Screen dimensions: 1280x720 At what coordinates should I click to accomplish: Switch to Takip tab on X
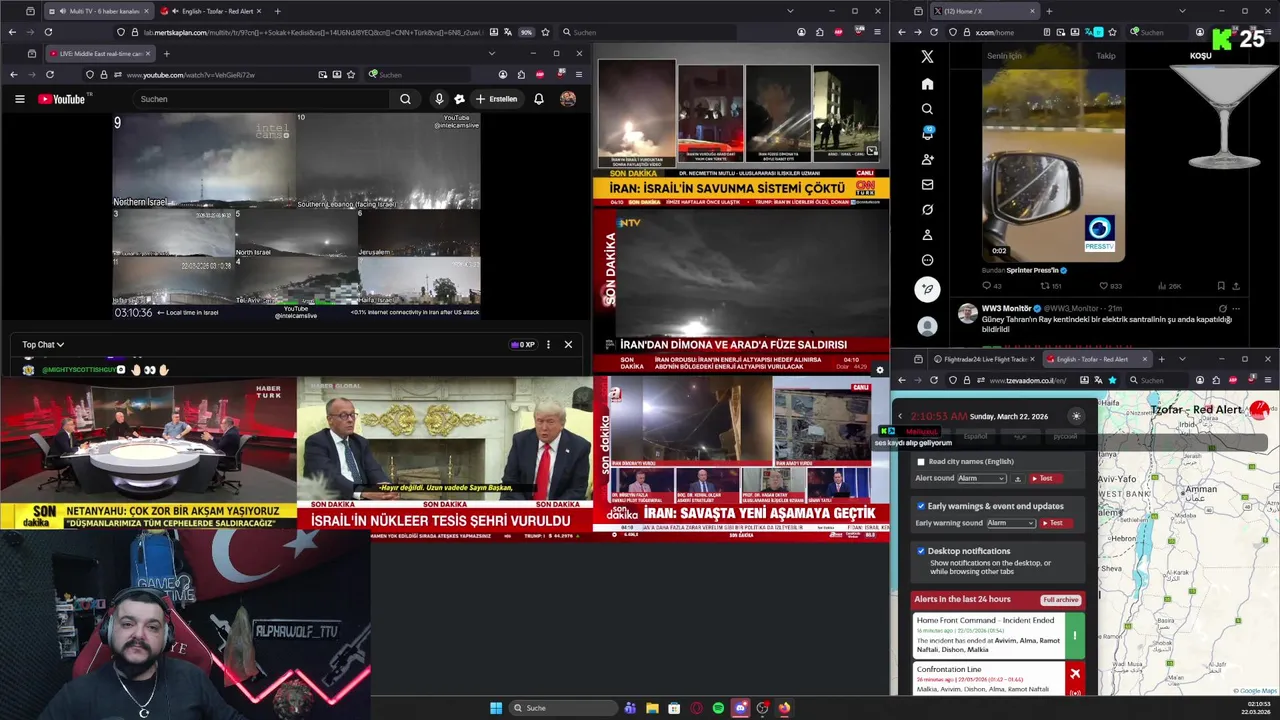coord(1106,56)
